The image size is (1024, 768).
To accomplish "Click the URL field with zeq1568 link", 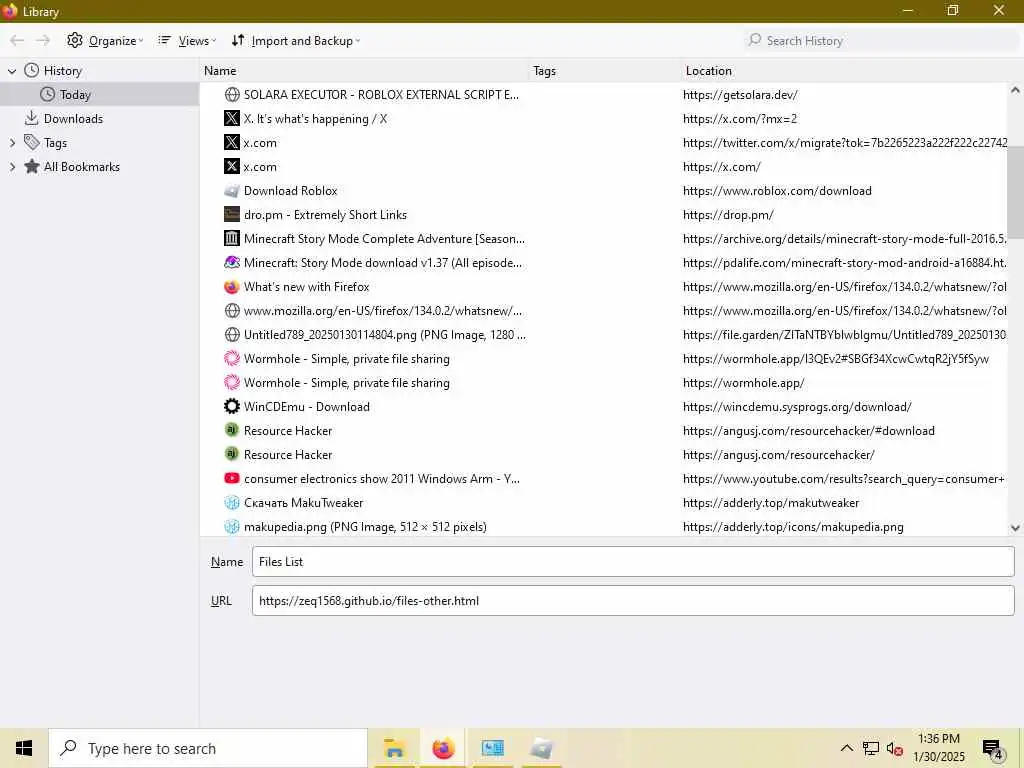I will (x=633, y=600).
